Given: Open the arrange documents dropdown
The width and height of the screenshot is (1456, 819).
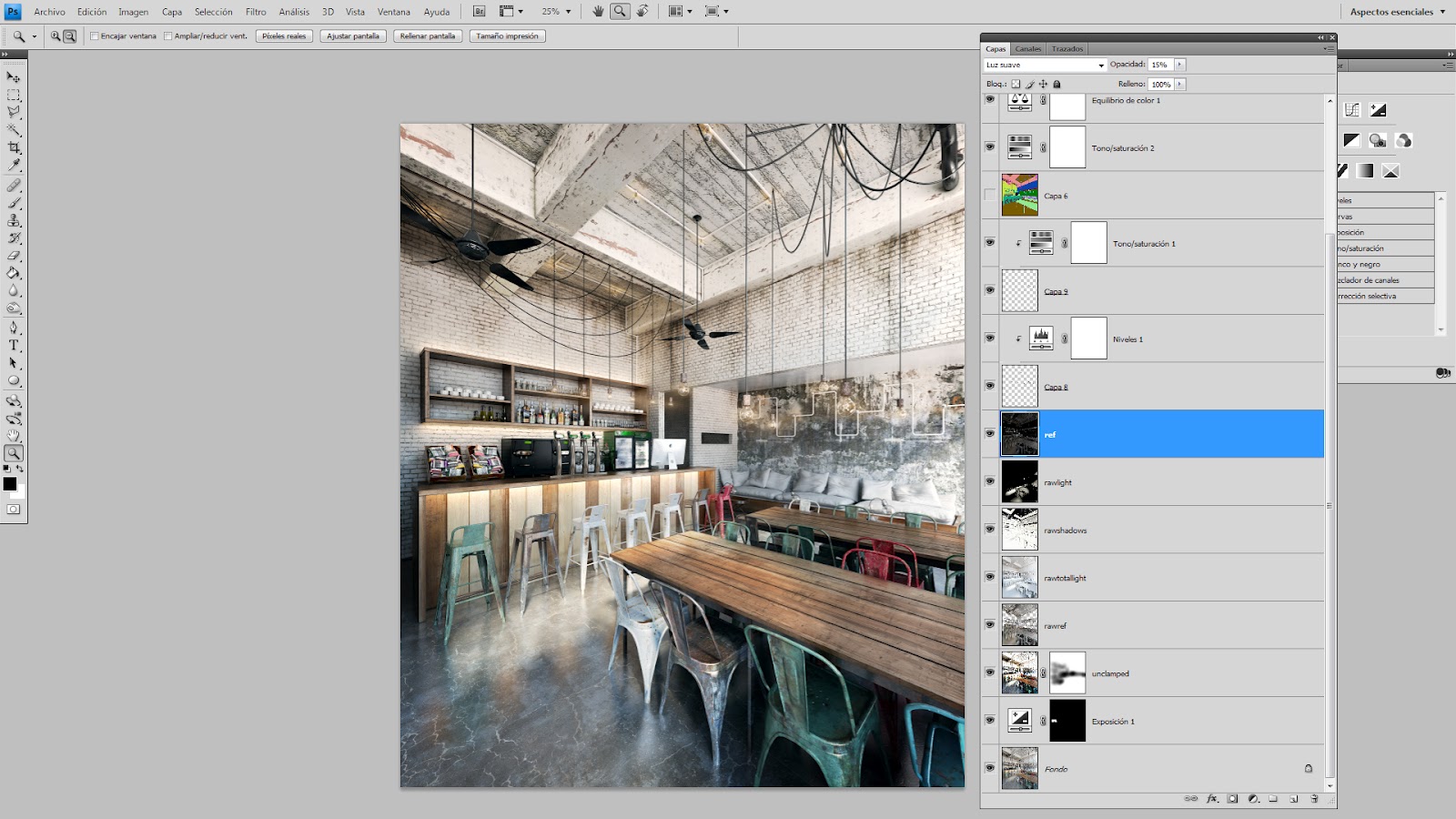Looking at the screenshot, I should 680,12.
